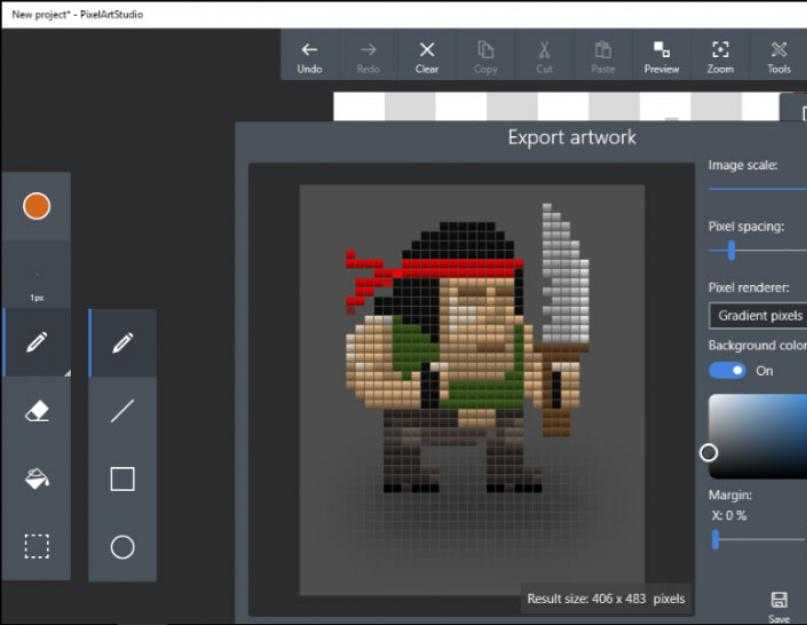Clear the canvas with Clear button

(x=427, y=57)
